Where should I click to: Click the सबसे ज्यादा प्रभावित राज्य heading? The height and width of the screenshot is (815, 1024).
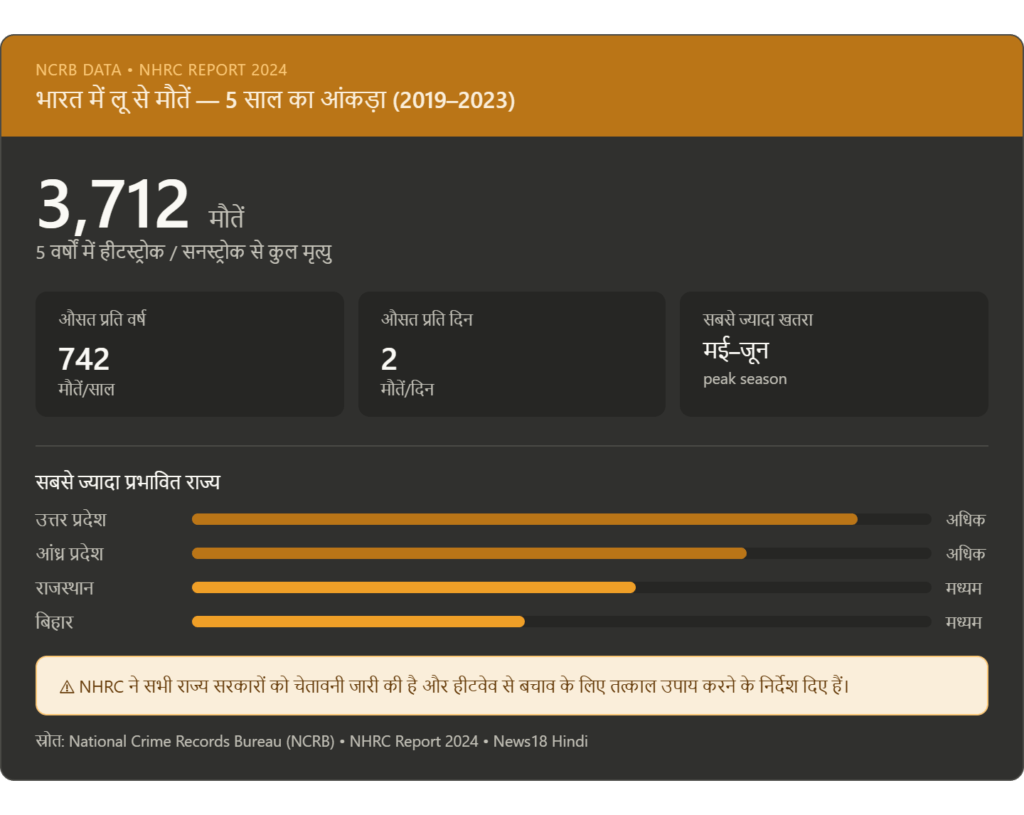pyautogui.click(x=128, y=482)
